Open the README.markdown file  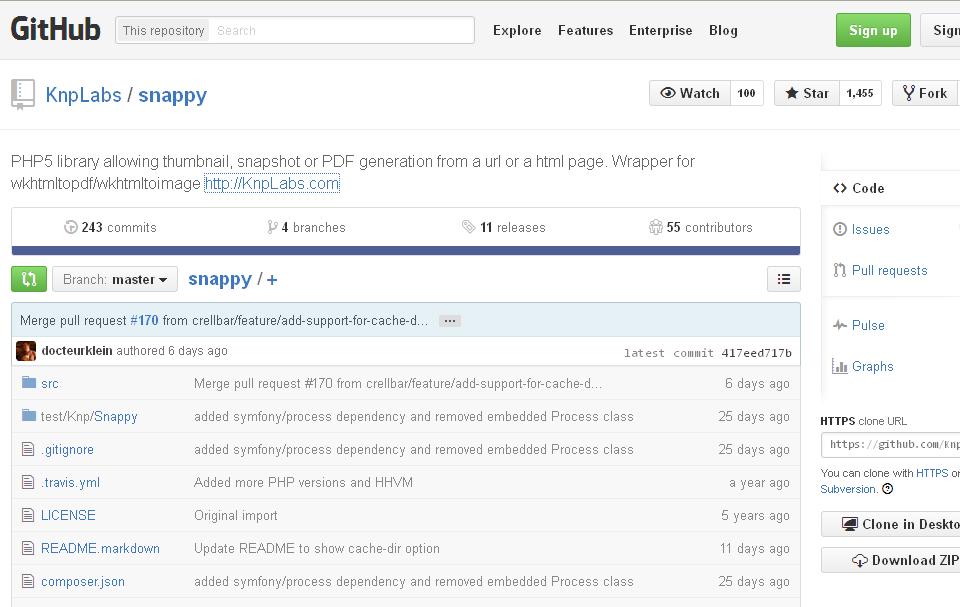tap(100, 548)
